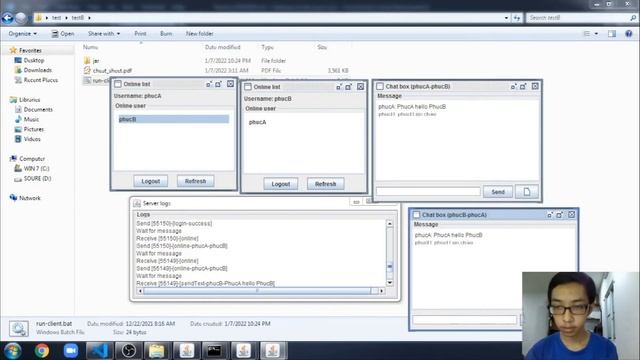Click scroll down arrow in Server logs
Screen dimensions: 640x360
click(x=389, y=283)
